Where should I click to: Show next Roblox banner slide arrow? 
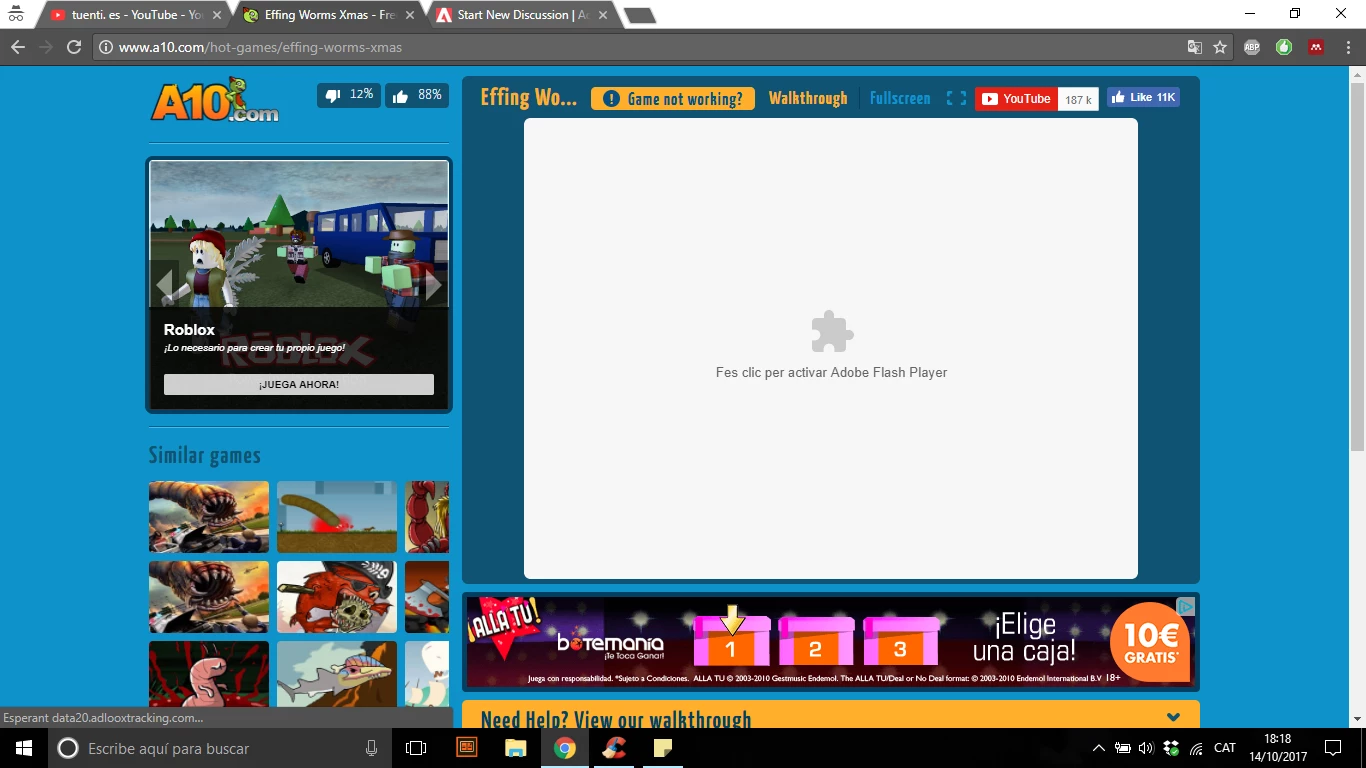(x=434, y=285)
